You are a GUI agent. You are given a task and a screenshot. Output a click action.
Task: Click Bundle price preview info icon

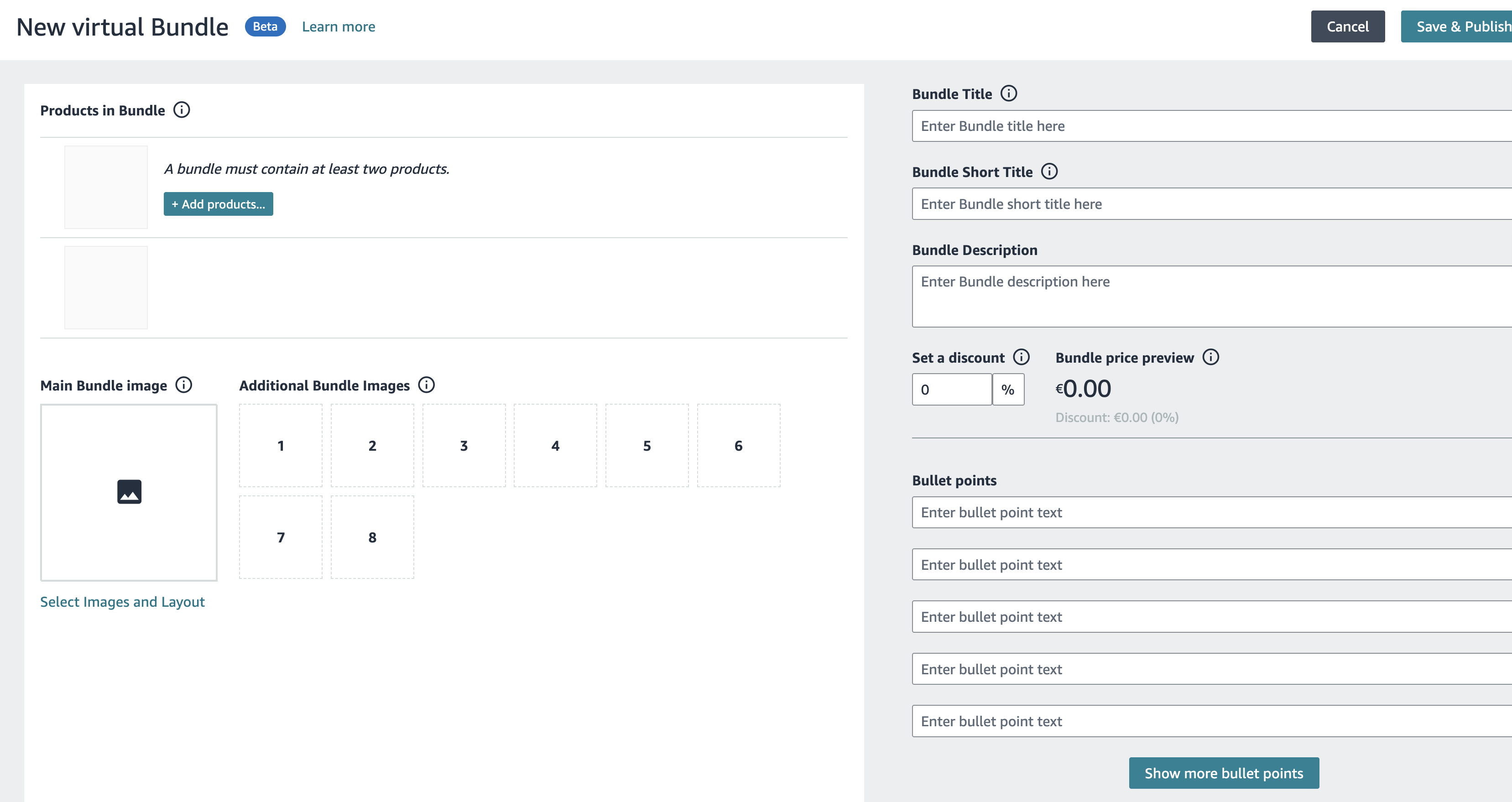tap(1211, 357)
